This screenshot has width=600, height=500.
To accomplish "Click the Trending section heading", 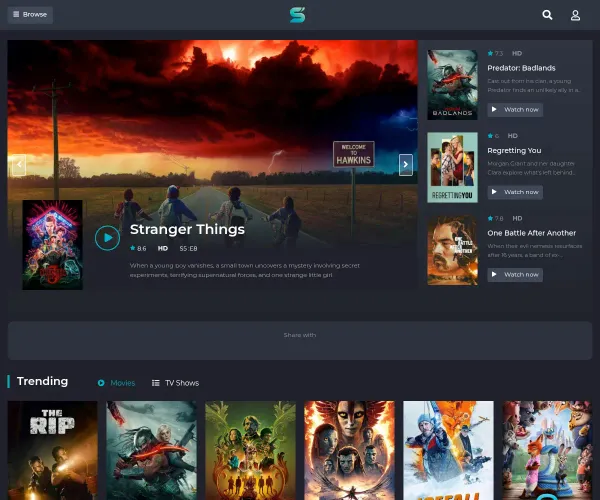I will coord(42,381).
